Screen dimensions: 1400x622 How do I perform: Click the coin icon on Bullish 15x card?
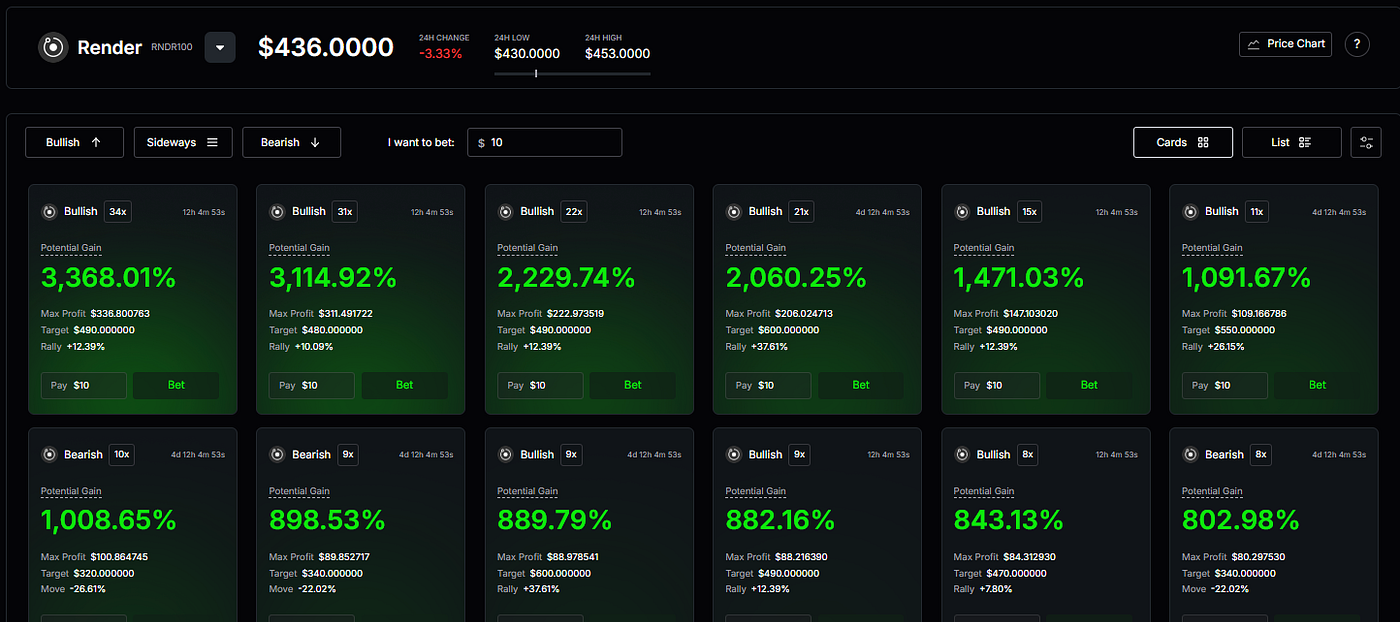pos(962,211)
